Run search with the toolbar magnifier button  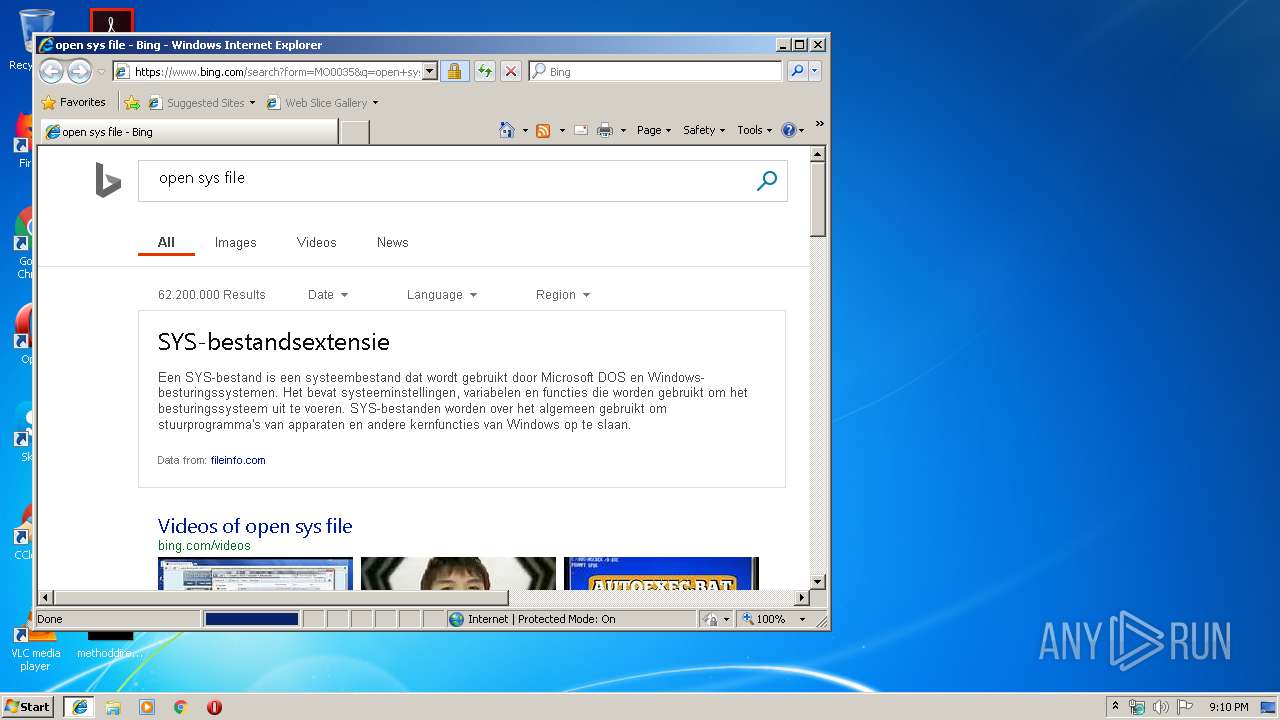pos(797,71)
